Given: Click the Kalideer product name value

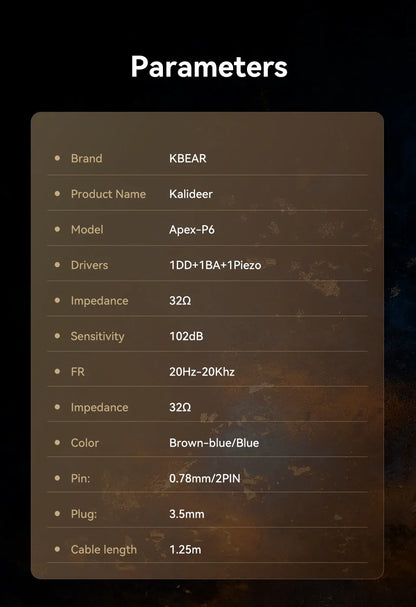Looking at the screenshot, I should coord(191,194).
